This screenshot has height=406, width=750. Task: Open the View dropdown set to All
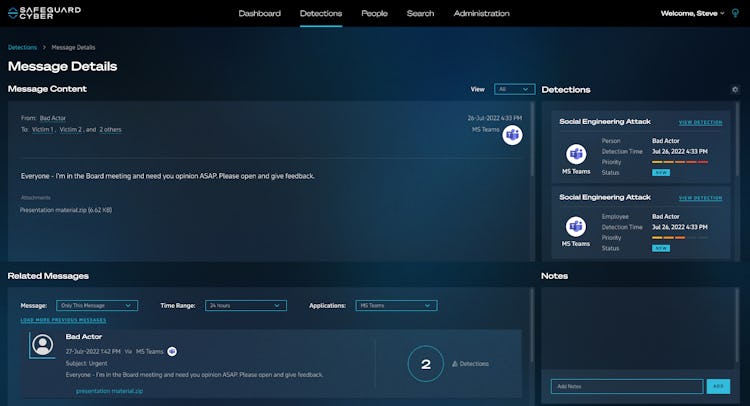point(514,89)
